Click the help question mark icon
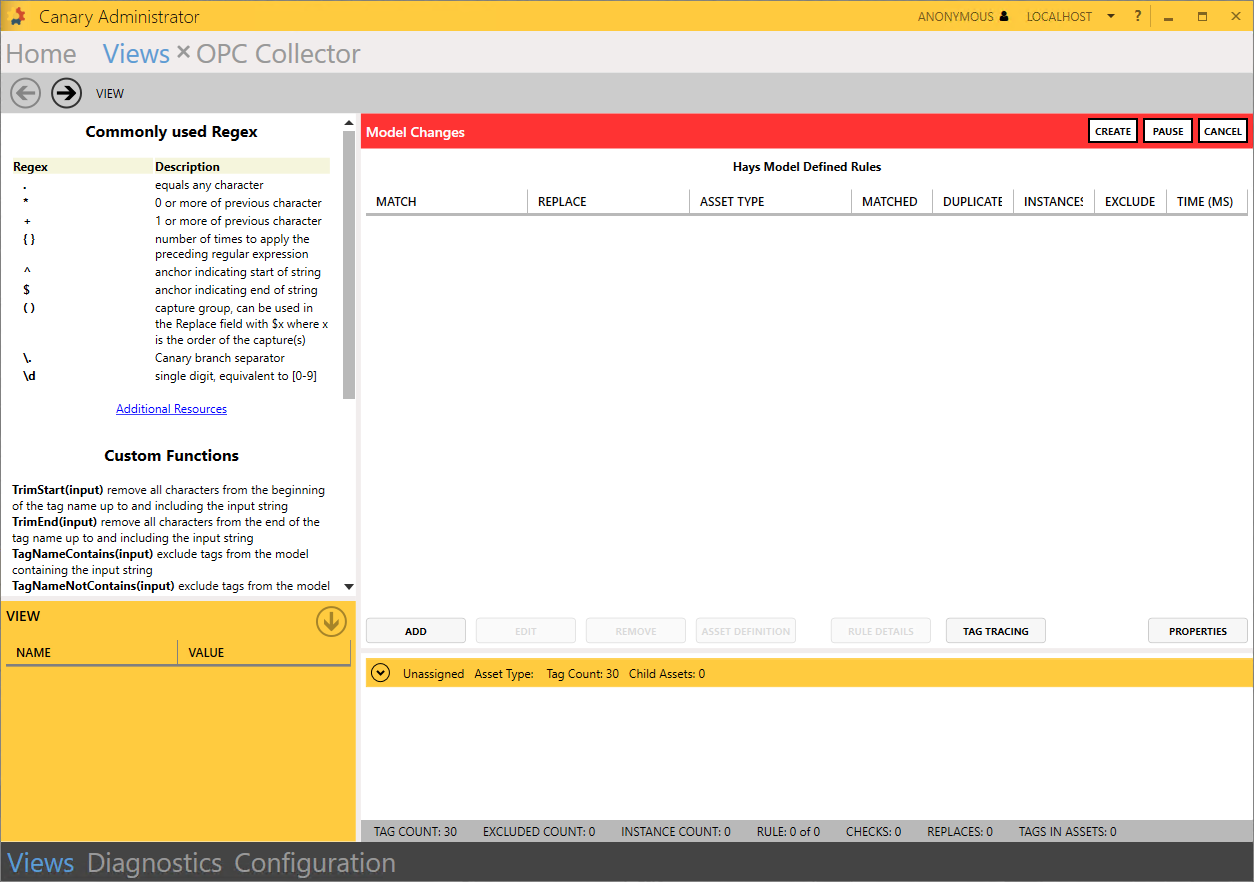This screenshot has height=882, width=1254. click(x=1138, y=16)
